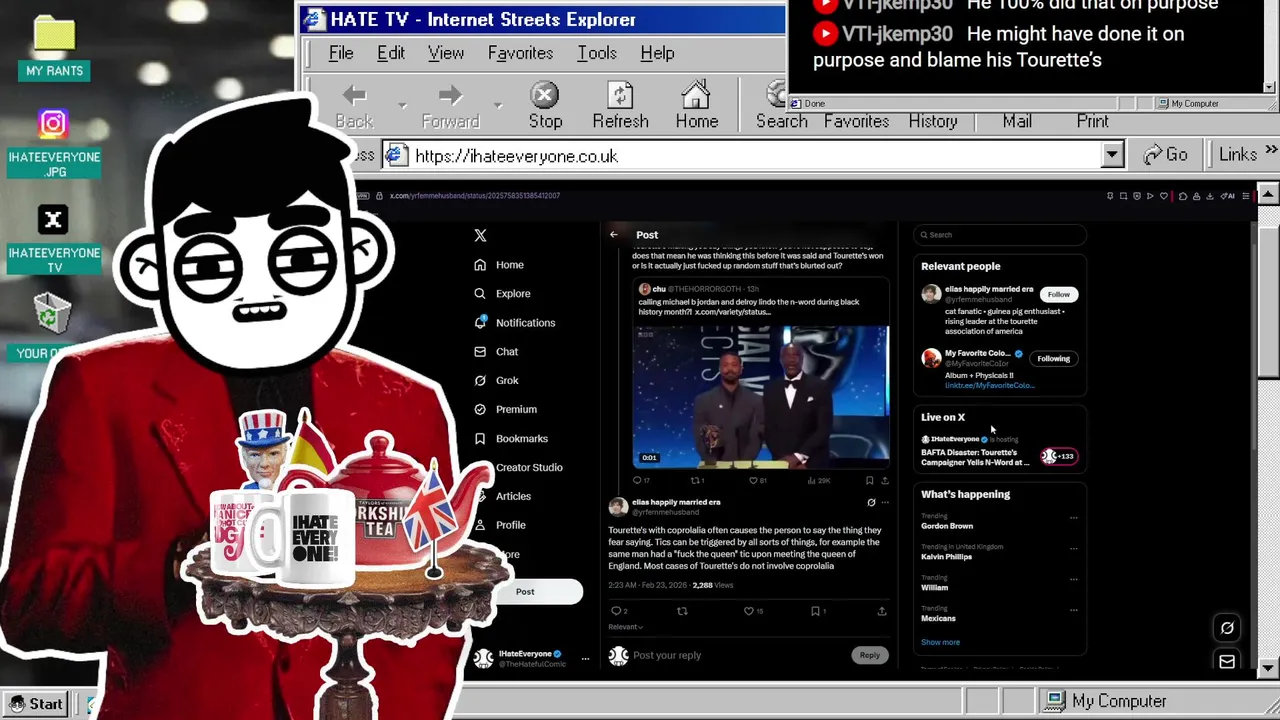Open Grok in the X sidebar
Viewport: 1280px width, 720px height.
(496, 381)
